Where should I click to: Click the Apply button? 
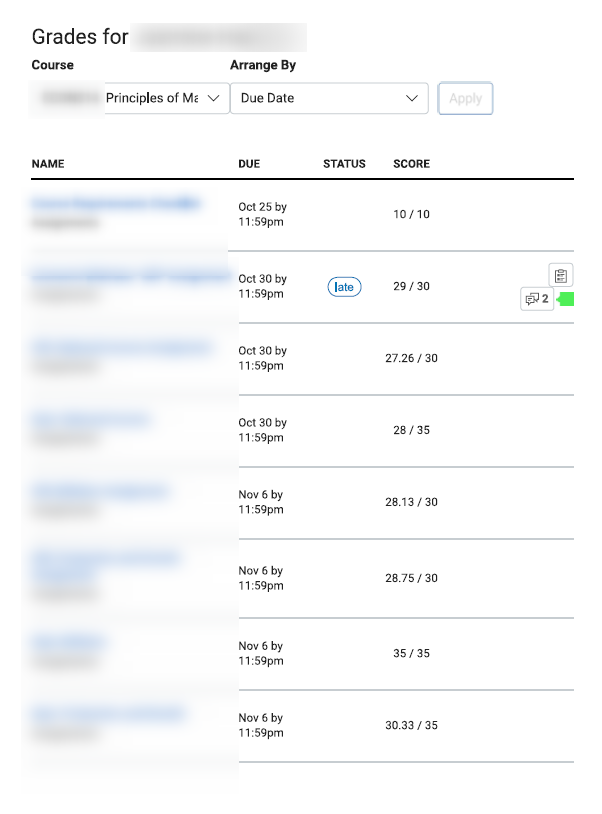pyautogui.click(x=466, y=98)
